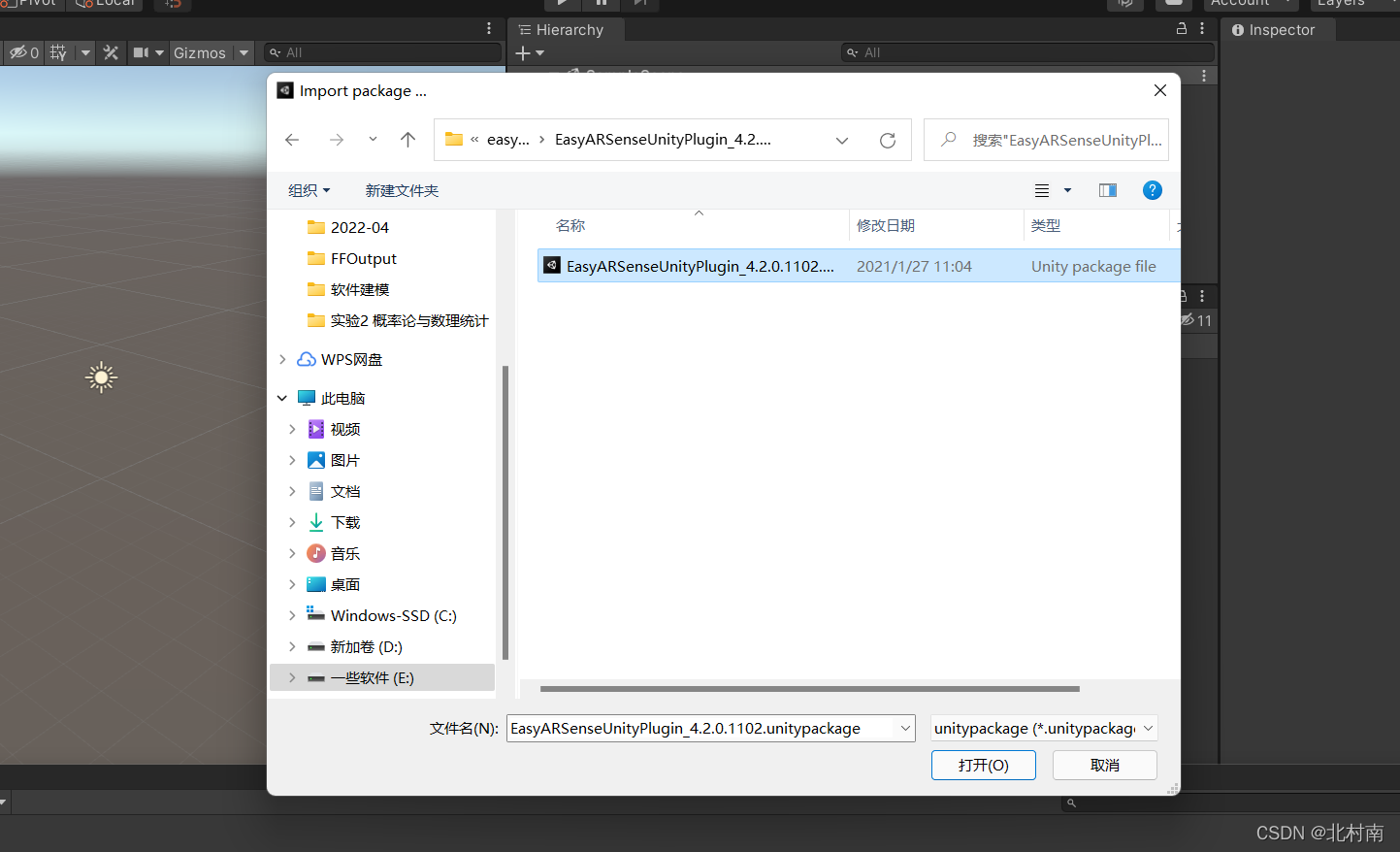This screenshot has width=1400, height=852.
Task: Expand the WPS网盘 node
Action: (282, 359)
